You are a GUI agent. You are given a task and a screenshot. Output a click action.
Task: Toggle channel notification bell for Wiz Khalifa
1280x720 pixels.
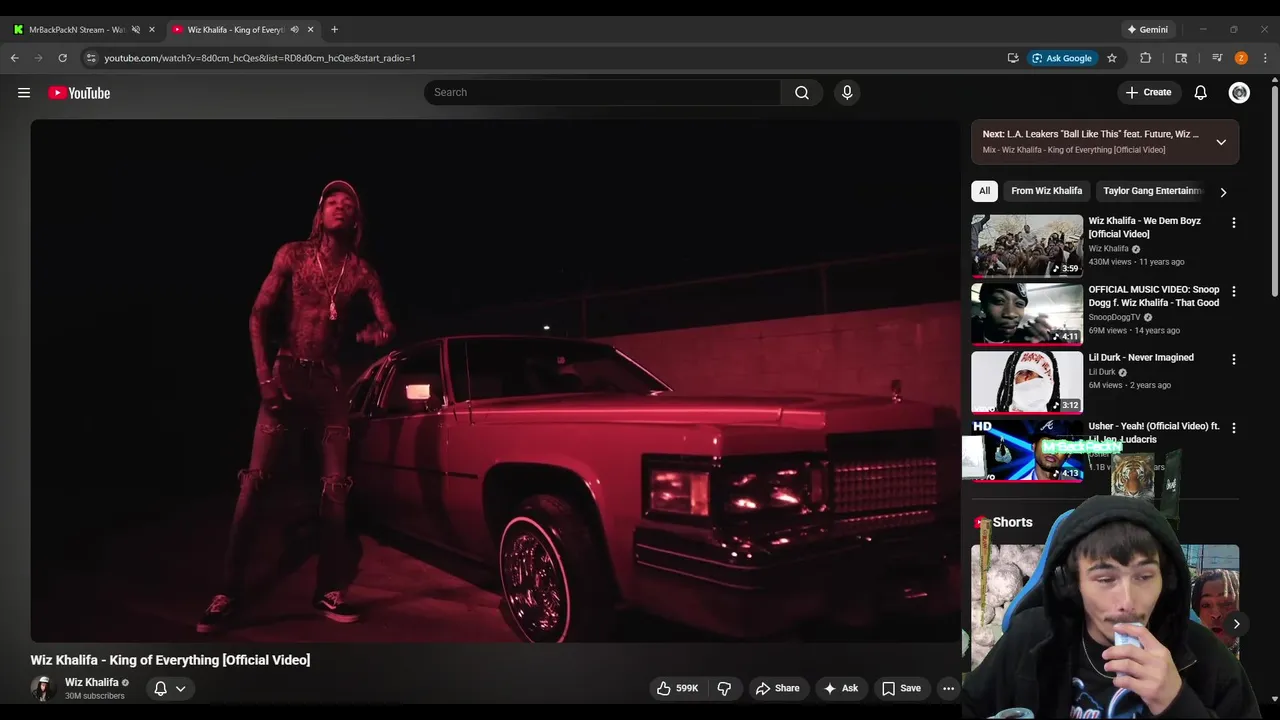tap(160, 688)
